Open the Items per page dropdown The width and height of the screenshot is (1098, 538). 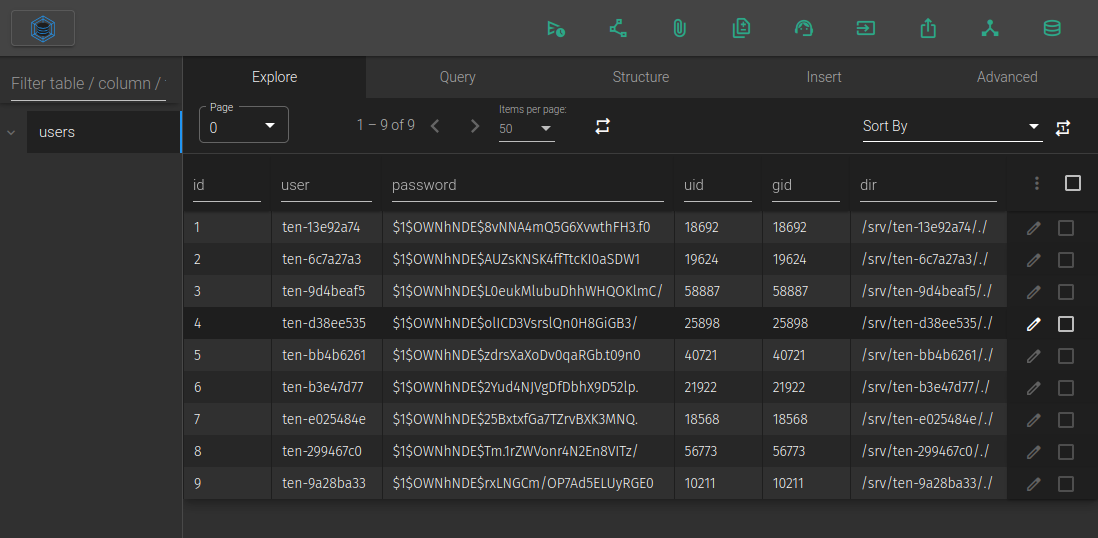click(526, 128)
